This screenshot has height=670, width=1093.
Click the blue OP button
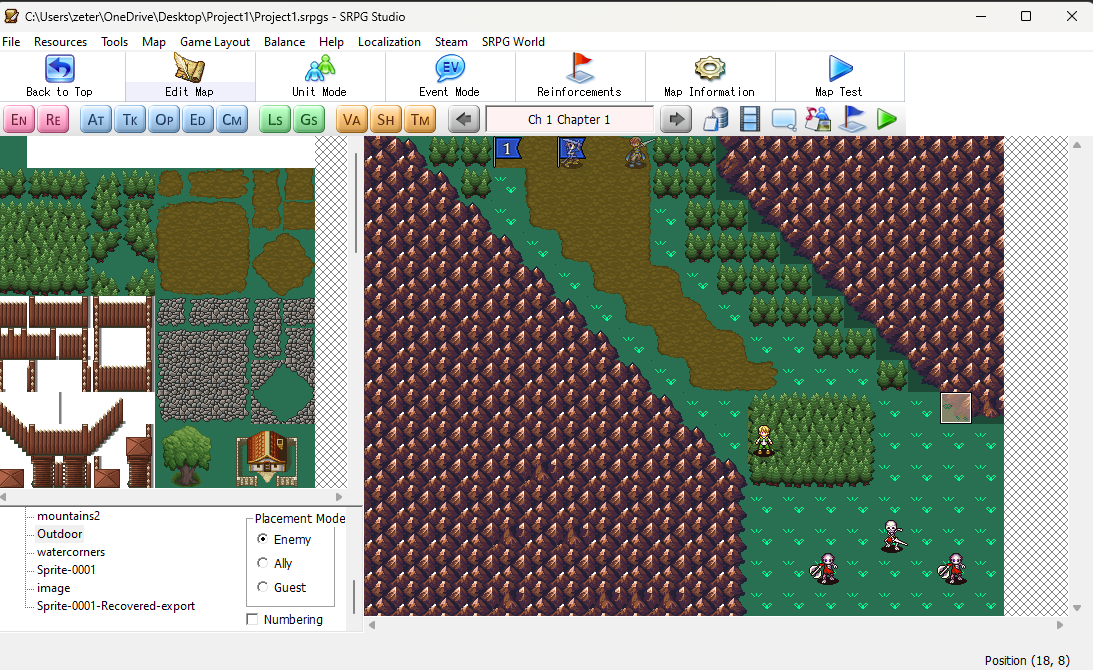click(165, 120)
